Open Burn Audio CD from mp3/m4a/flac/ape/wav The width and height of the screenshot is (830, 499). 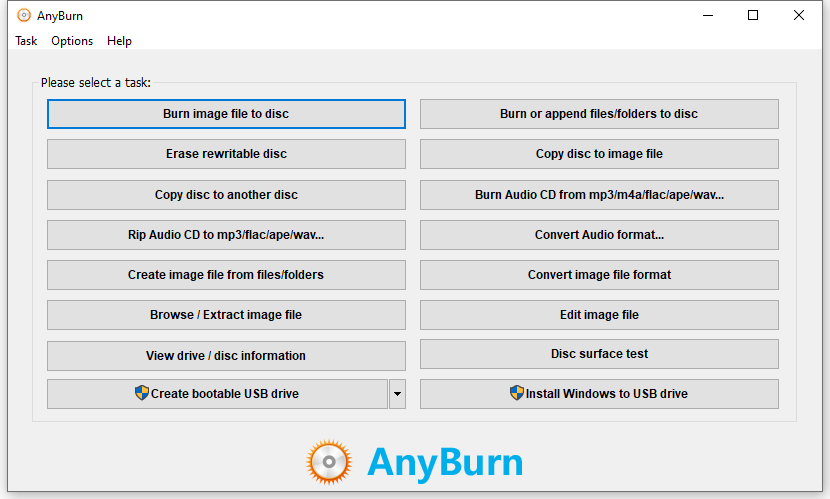coord(599,195)
